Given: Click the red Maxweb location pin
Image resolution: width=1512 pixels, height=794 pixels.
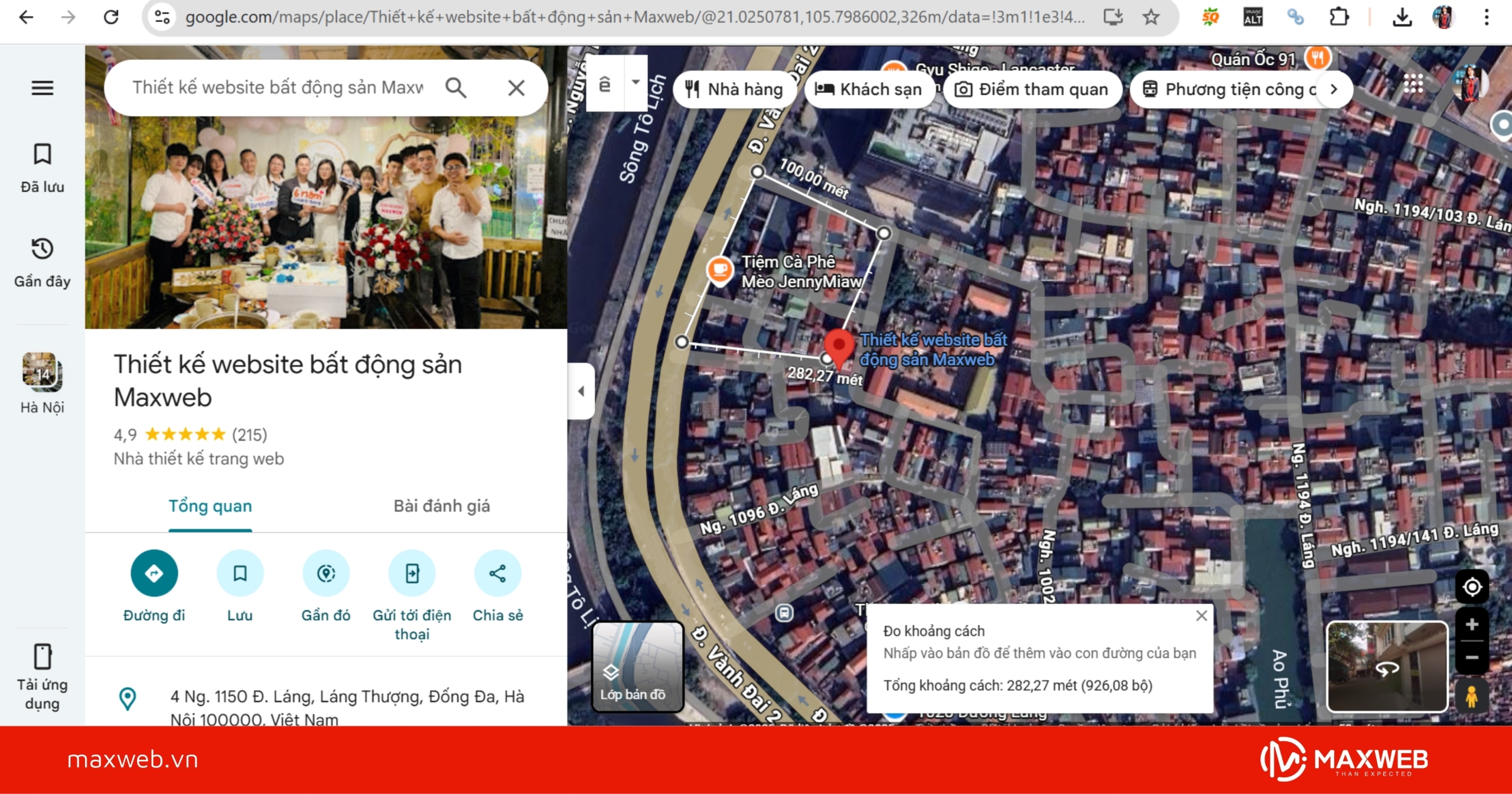Looking at the screenshot, I should pos(839,347).
